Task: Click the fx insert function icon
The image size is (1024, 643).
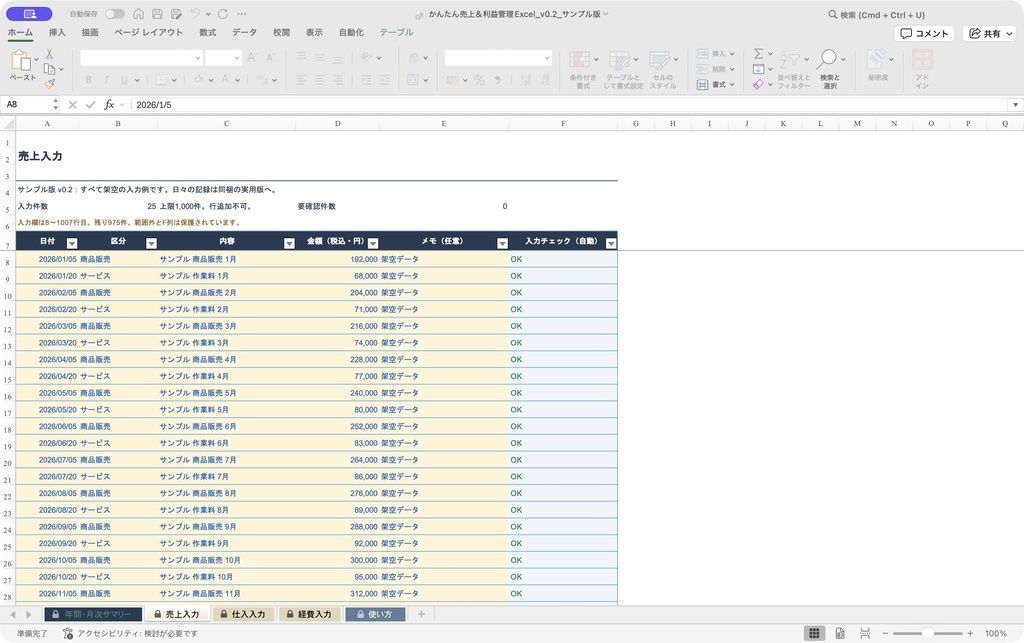Action: 109,104
